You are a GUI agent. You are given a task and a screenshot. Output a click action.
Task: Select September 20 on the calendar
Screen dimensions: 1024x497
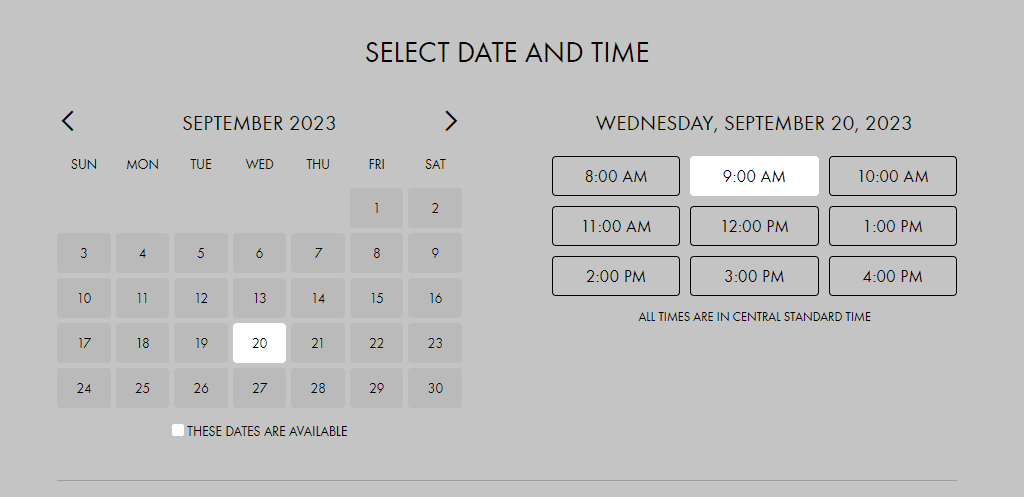pos(259,343)
